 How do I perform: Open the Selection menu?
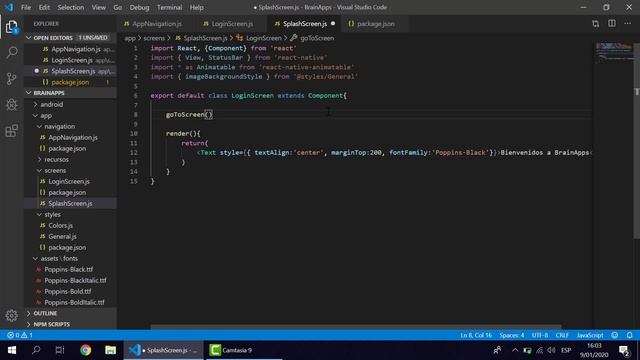[x=71, y=7]
